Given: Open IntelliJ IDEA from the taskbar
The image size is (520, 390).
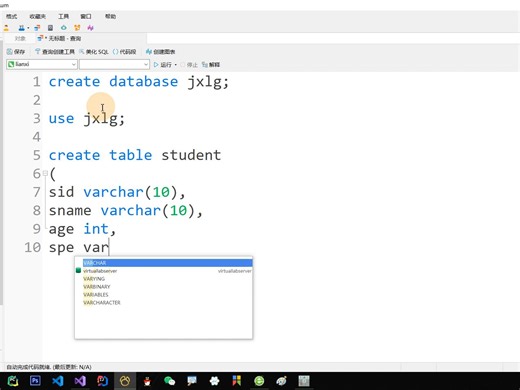Looking at the screenshot, I should pos(102,381).
